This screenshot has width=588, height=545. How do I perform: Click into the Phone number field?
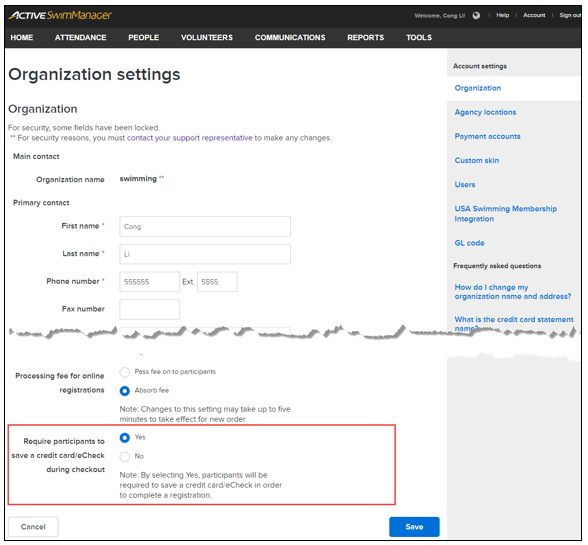click(150, 282)
